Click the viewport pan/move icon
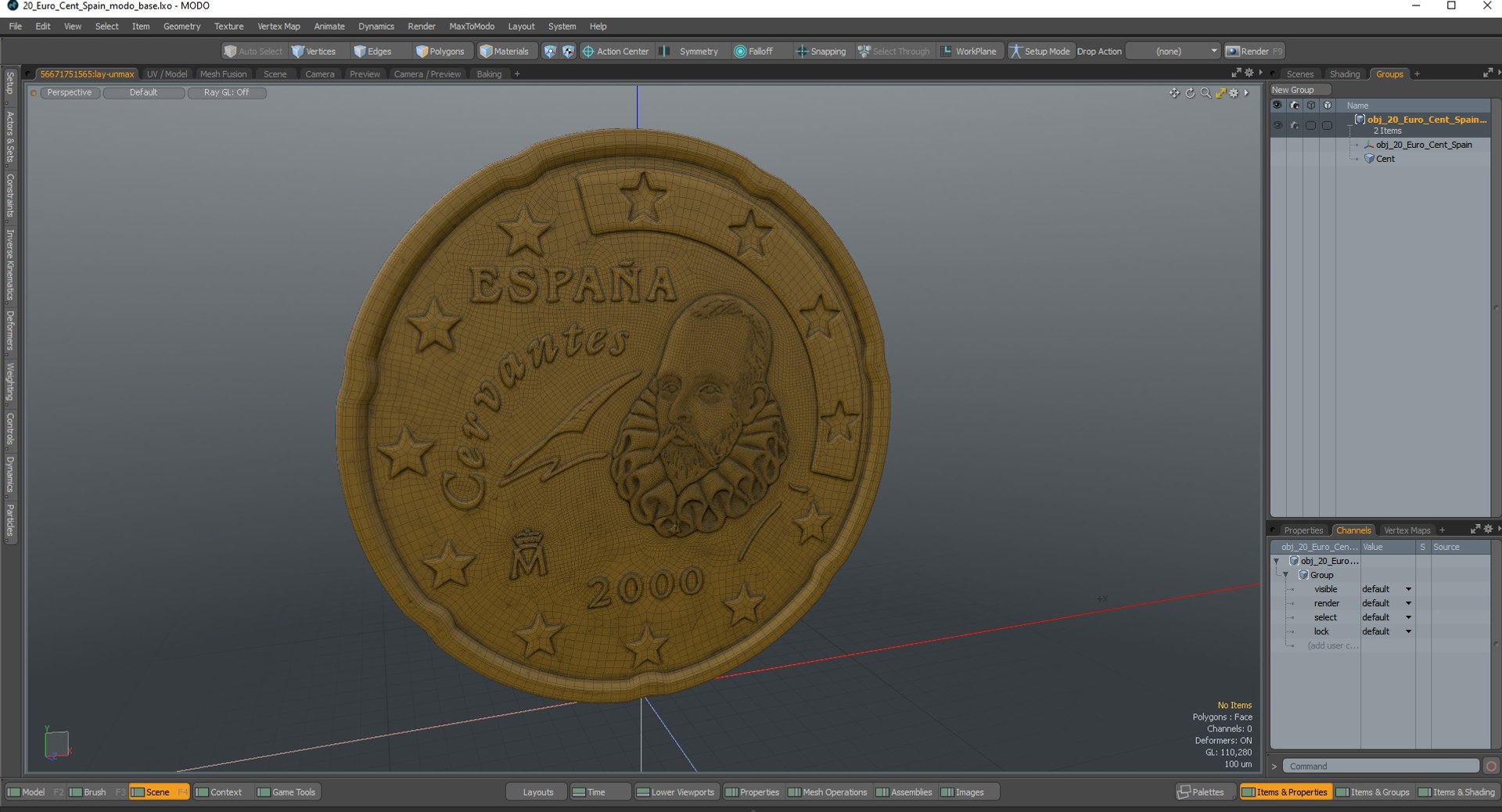This screenshot has width=1502, height=812. (x=1174, y=93)
